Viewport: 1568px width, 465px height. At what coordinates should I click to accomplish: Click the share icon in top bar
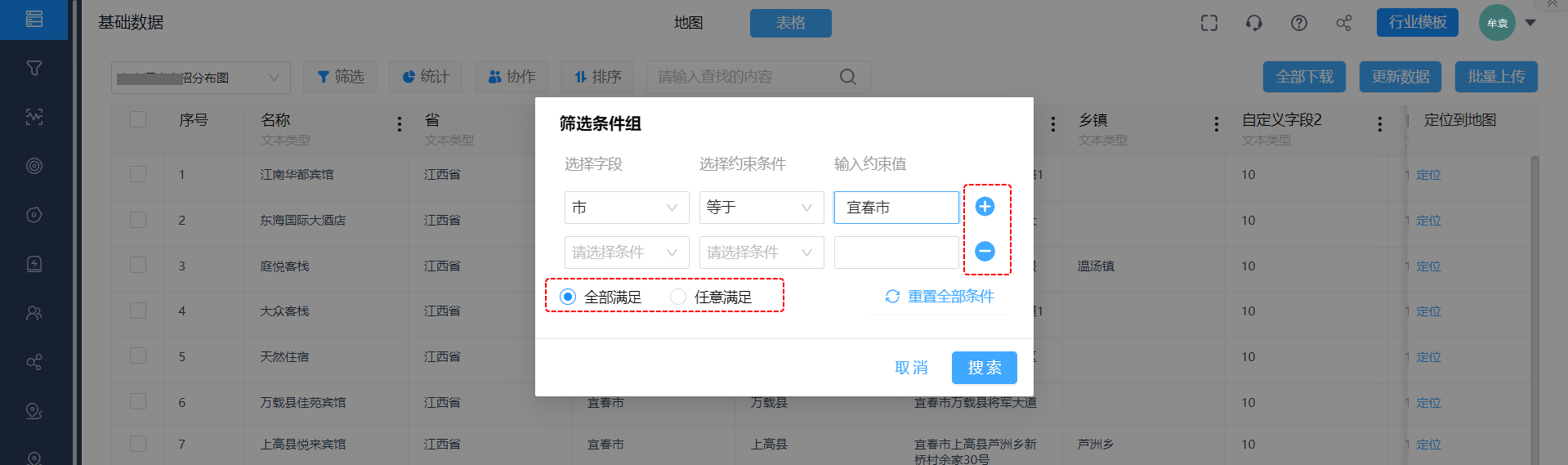(1344, 23)
